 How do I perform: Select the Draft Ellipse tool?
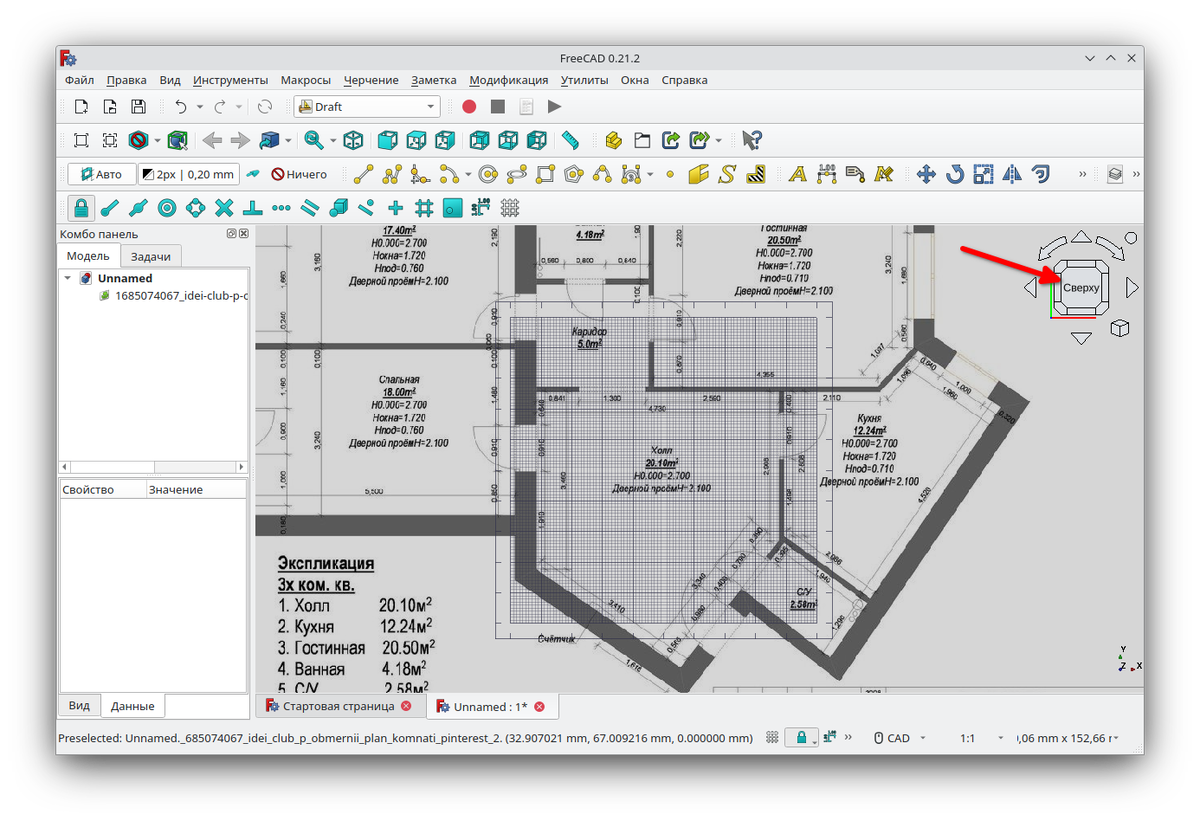(517, 175)
